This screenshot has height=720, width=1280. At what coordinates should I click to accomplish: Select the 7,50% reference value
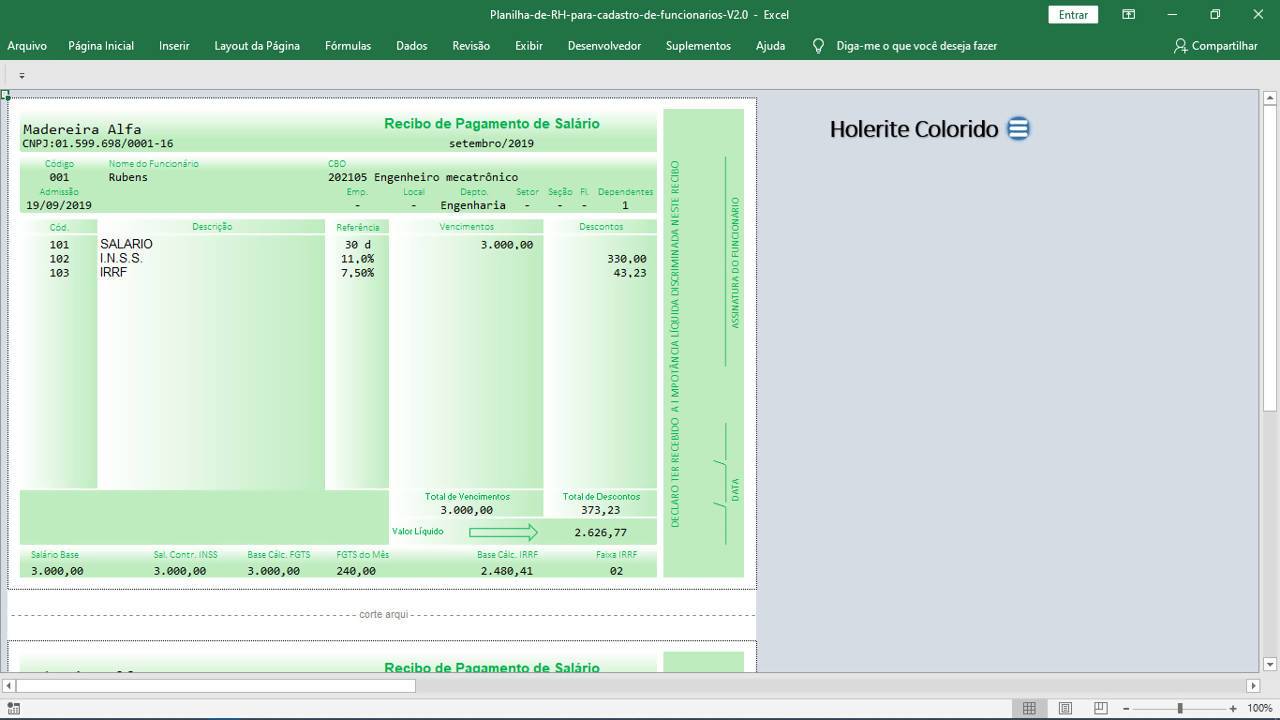tap(357, 273)
